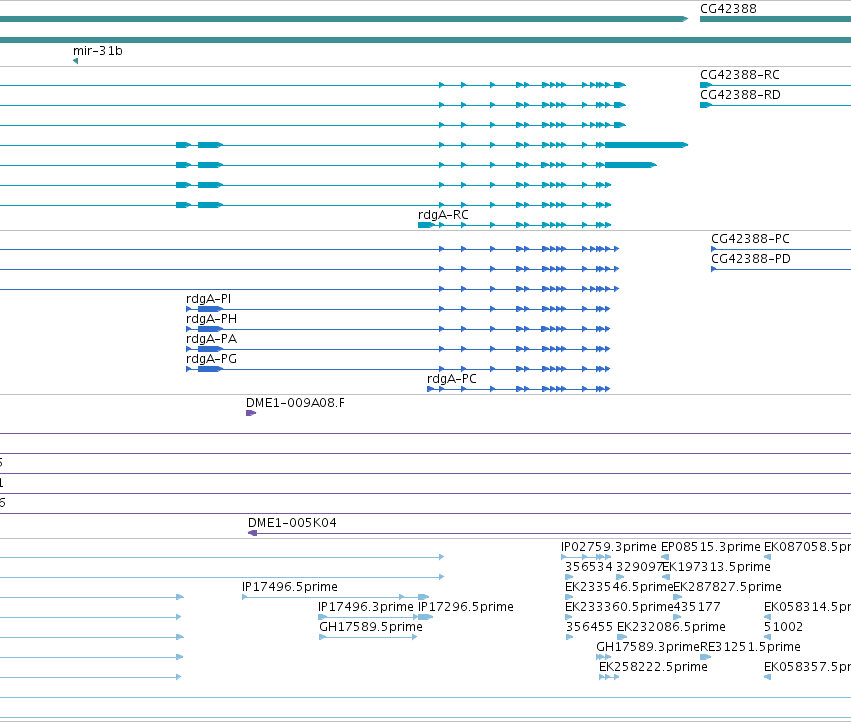Select the purple DME1-005K04 arrowhead glyph
851x722 pixels.
[x=252, y=534]
